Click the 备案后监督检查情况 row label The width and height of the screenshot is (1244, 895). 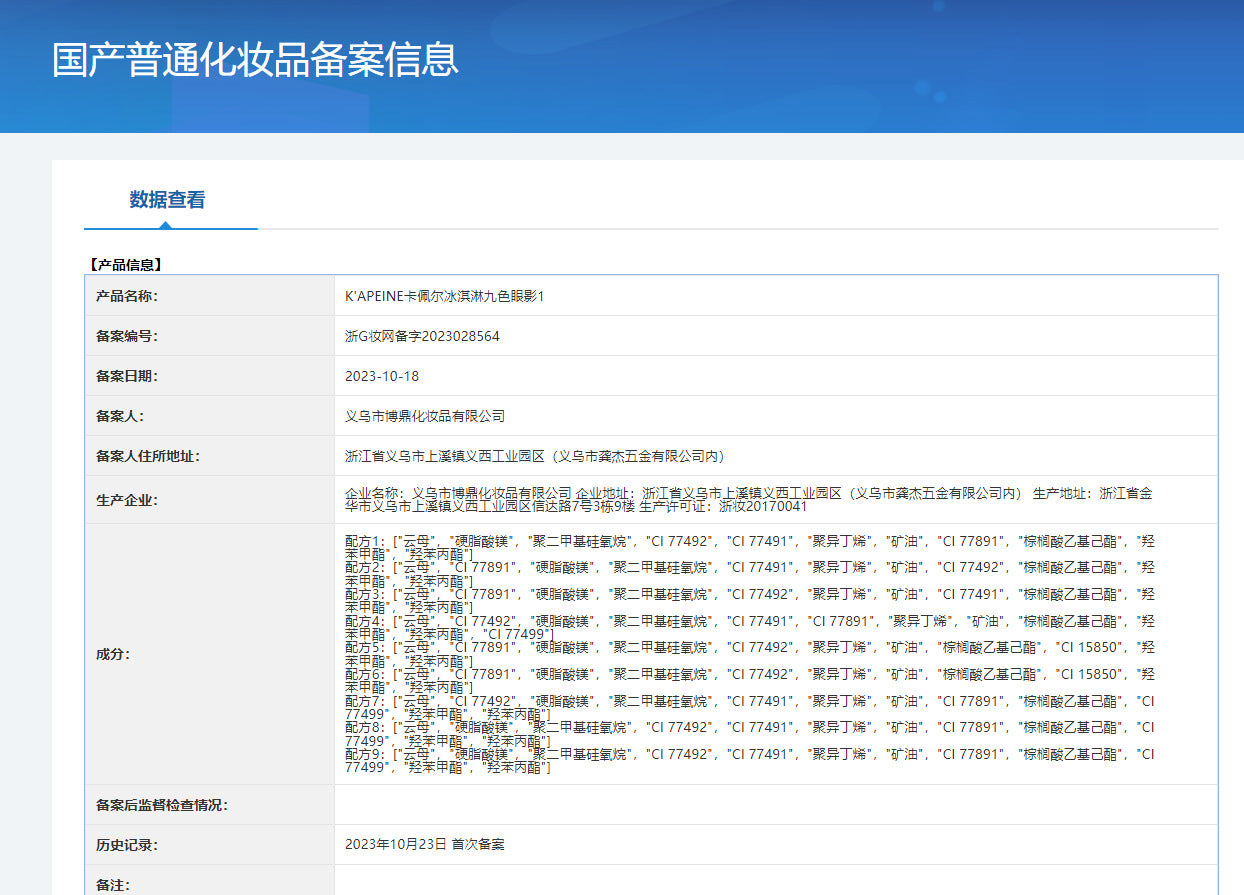[x=161, y=805]
